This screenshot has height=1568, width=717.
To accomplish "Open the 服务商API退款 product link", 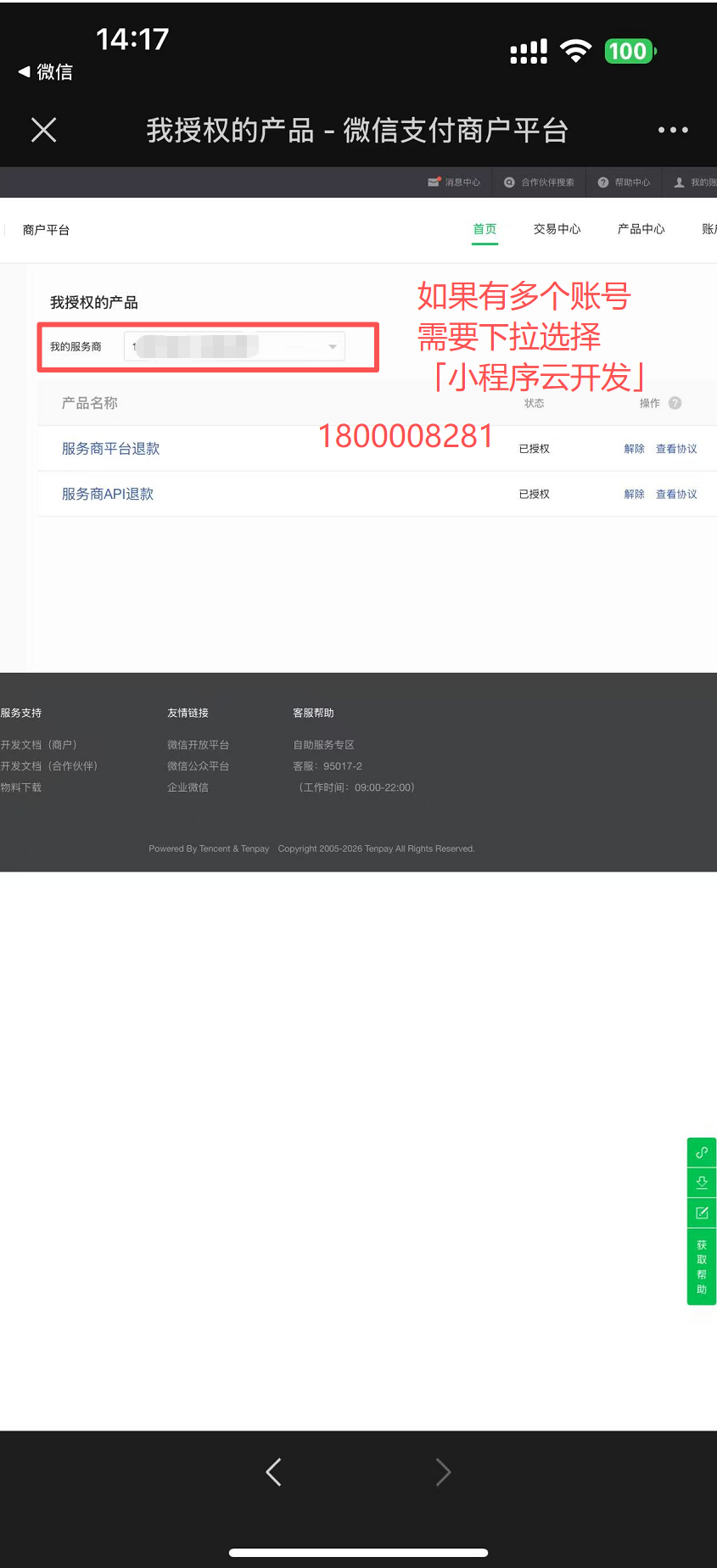I will [108, 494].
